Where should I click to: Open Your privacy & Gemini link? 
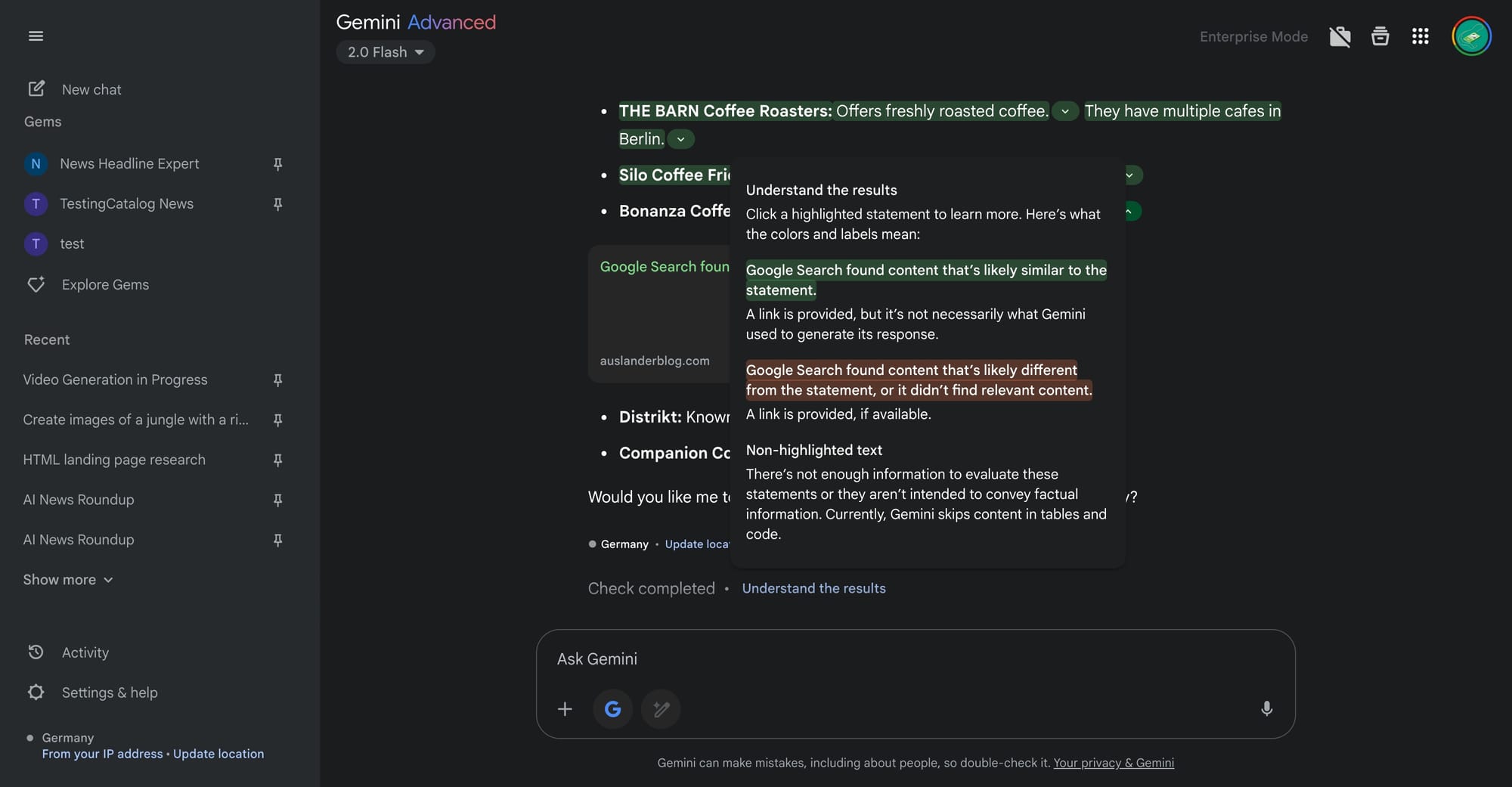(1114, 763)
